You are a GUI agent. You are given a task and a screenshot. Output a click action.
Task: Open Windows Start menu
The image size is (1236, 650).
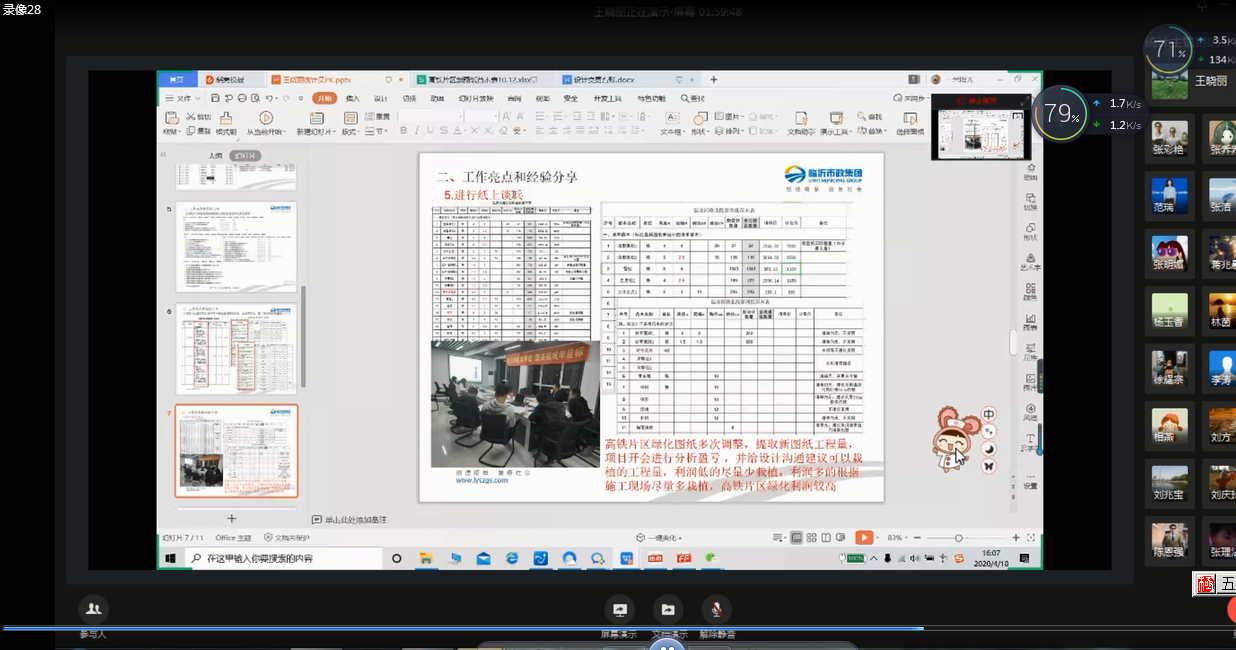pyautogui.click(x=169, y=558)
